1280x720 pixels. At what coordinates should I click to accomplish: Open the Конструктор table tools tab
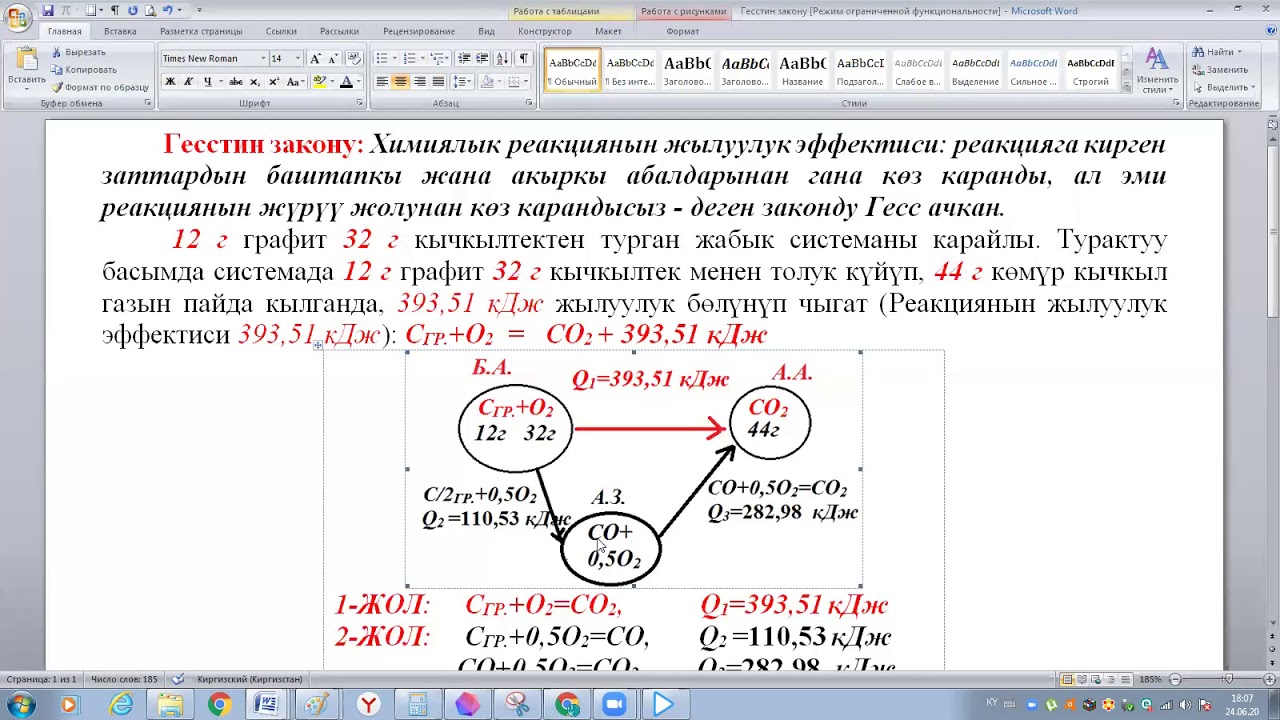pos(545,31)
